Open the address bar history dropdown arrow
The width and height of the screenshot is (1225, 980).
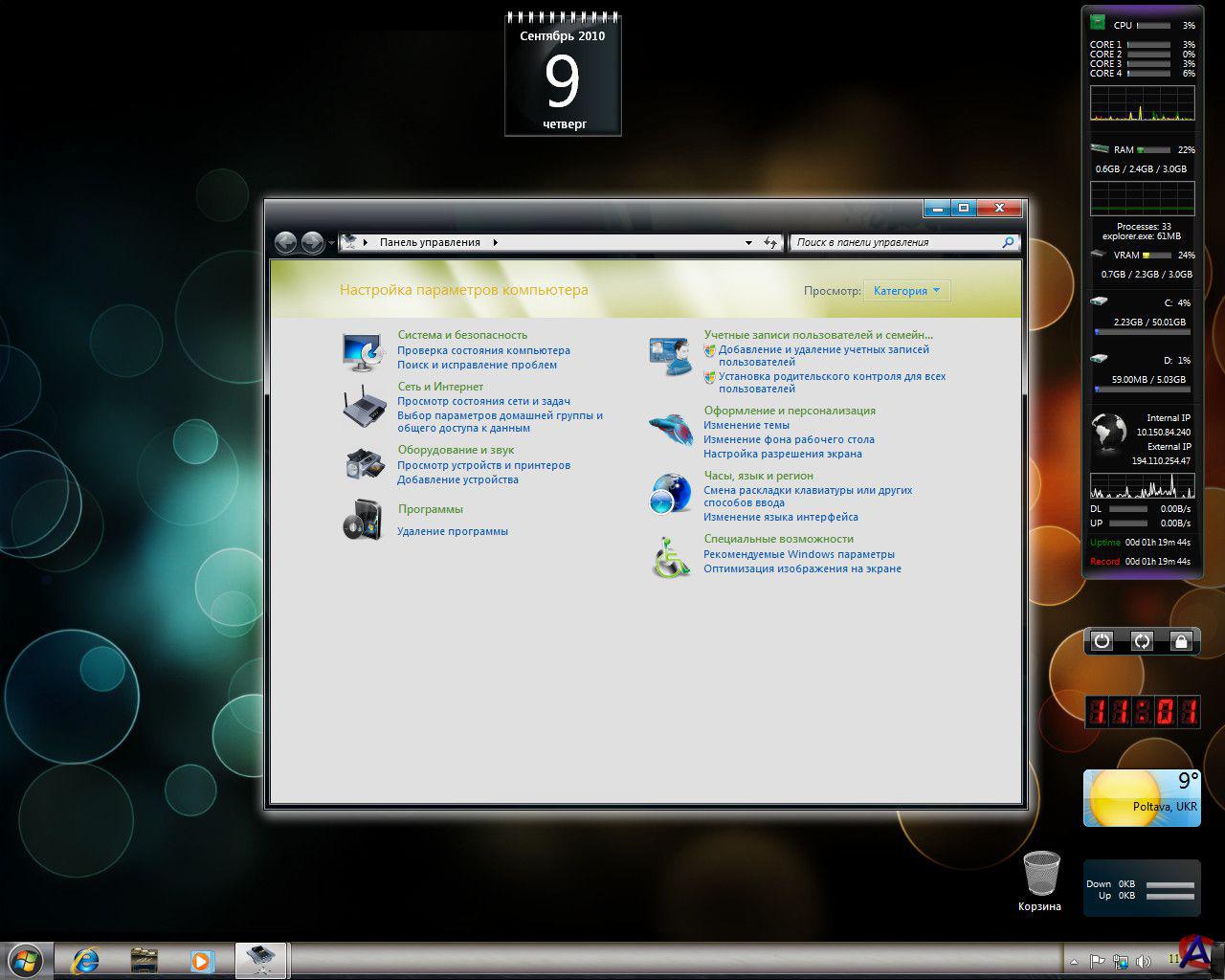pyautogui.click(x=748, y=243)
